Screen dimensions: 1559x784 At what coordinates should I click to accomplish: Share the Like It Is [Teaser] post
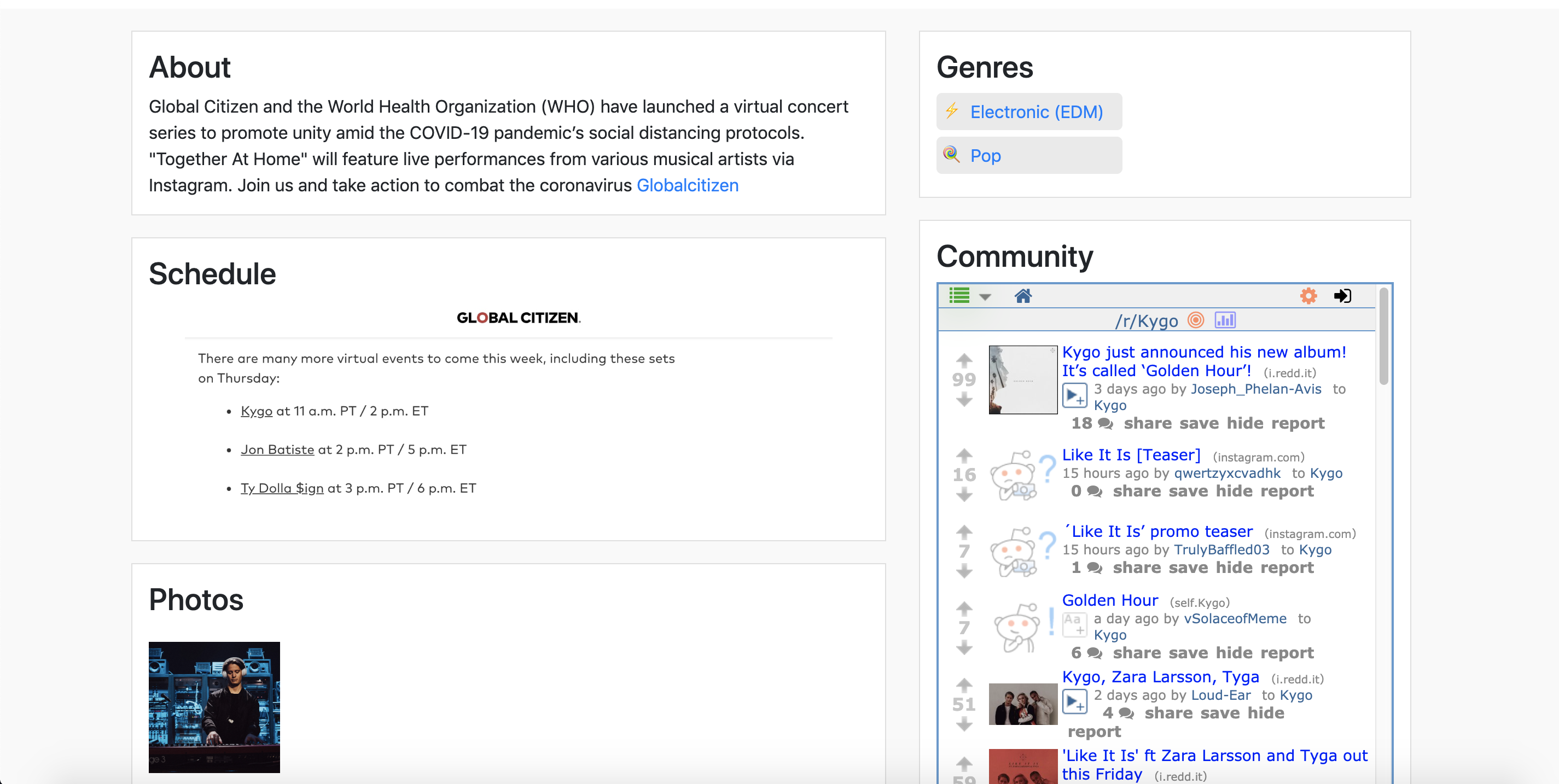point(1137,491)
